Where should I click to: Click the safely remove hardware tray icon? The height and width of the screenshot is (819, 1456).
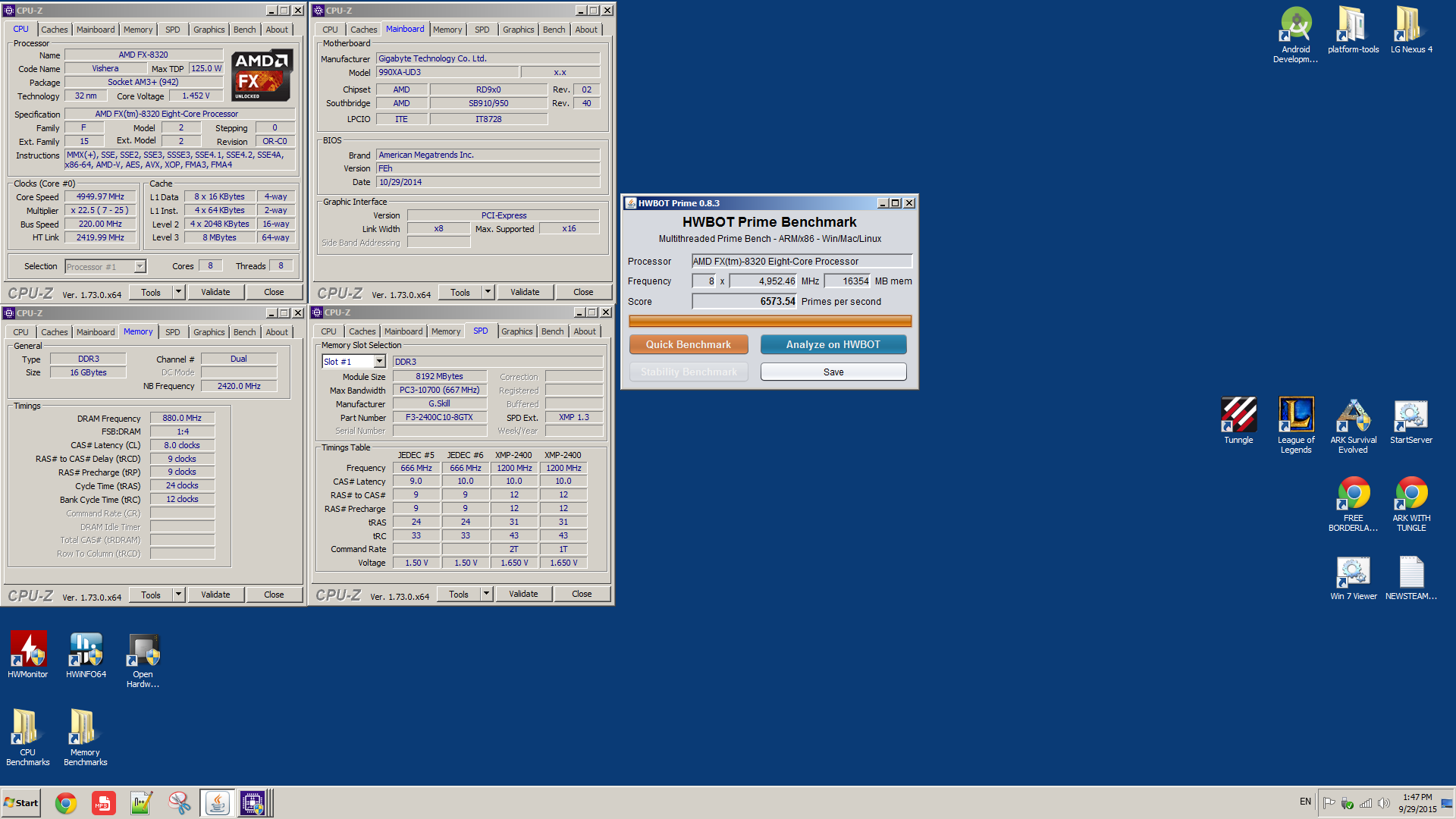coord(1347,803)
